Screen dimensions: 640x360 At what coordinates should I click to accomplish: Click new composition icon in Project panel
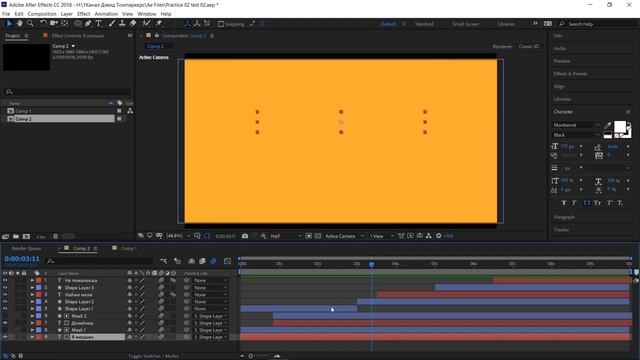26,236
